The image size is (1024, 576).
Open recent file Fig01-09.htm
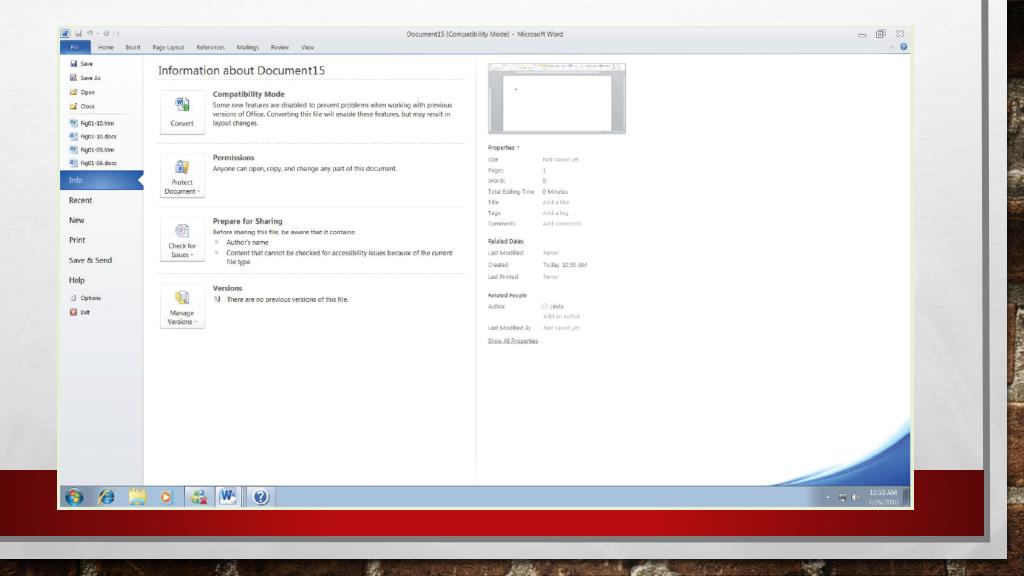[92, 150]
